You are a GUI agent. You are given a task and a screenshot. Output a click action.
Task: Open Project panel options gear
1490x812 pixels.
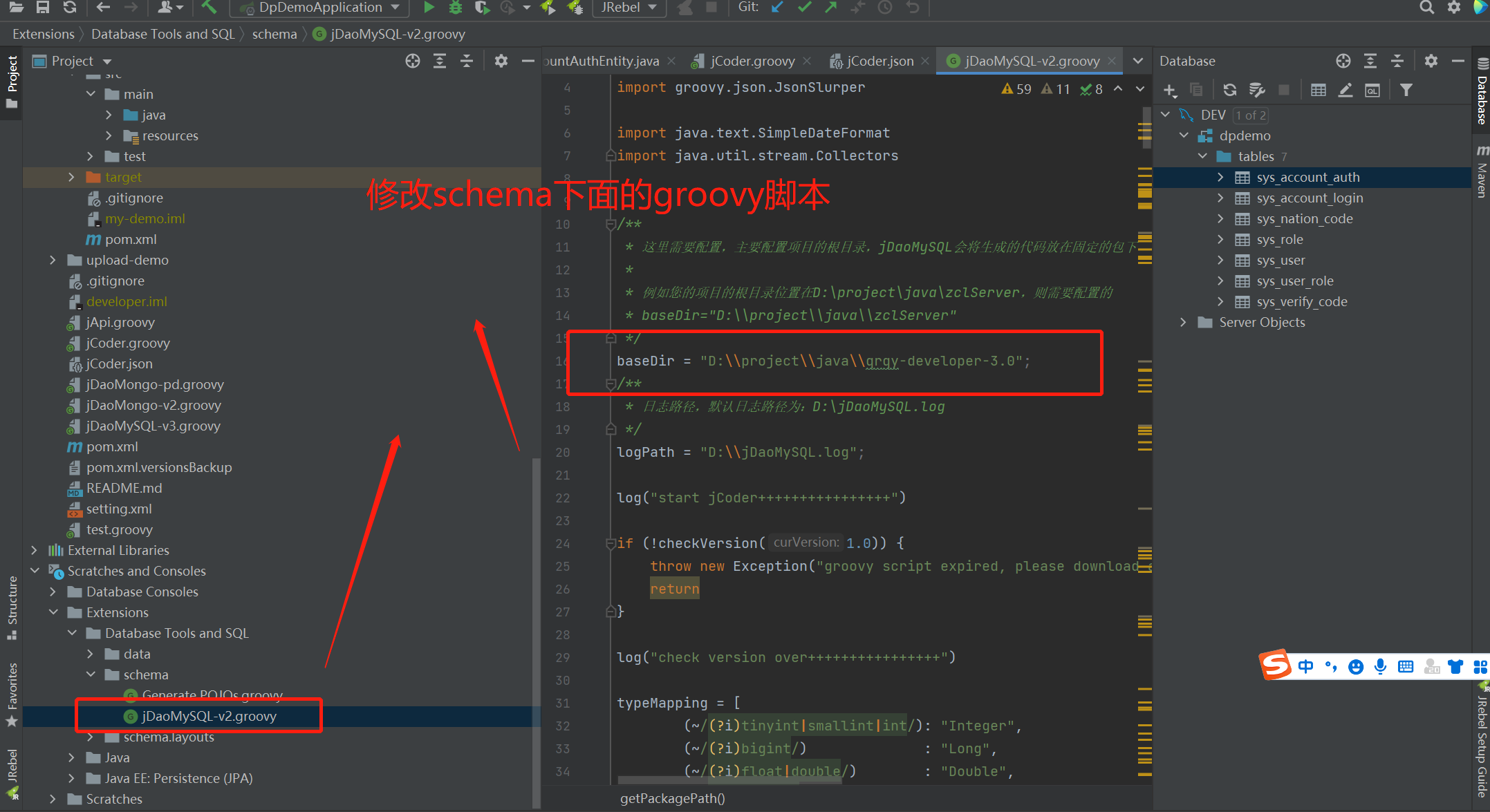click(501, 61)
